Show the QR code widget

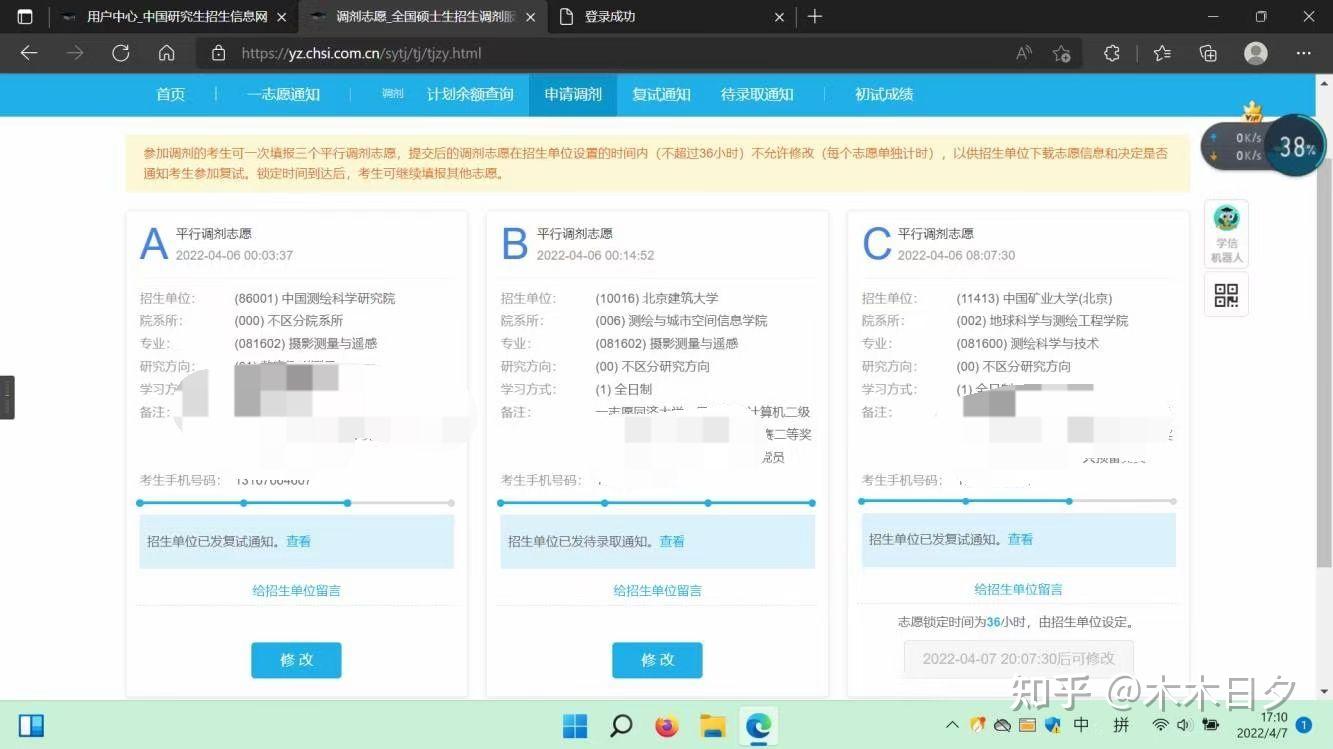tap(1226, 295)
